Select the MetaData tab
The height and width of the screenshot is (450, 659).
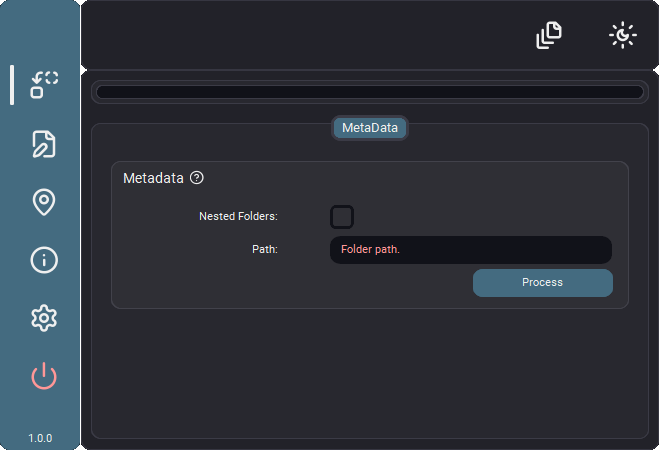(x=370, y=128)
